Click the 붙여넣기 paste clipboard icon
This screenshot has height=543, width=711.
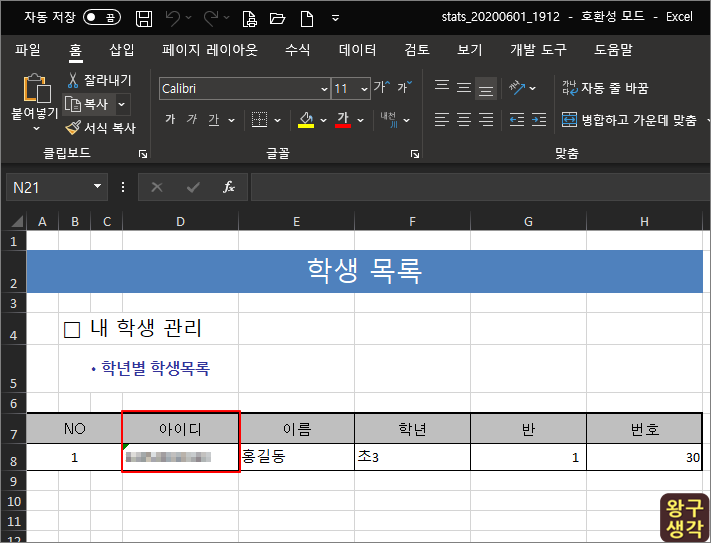click(x=36, y=88)
